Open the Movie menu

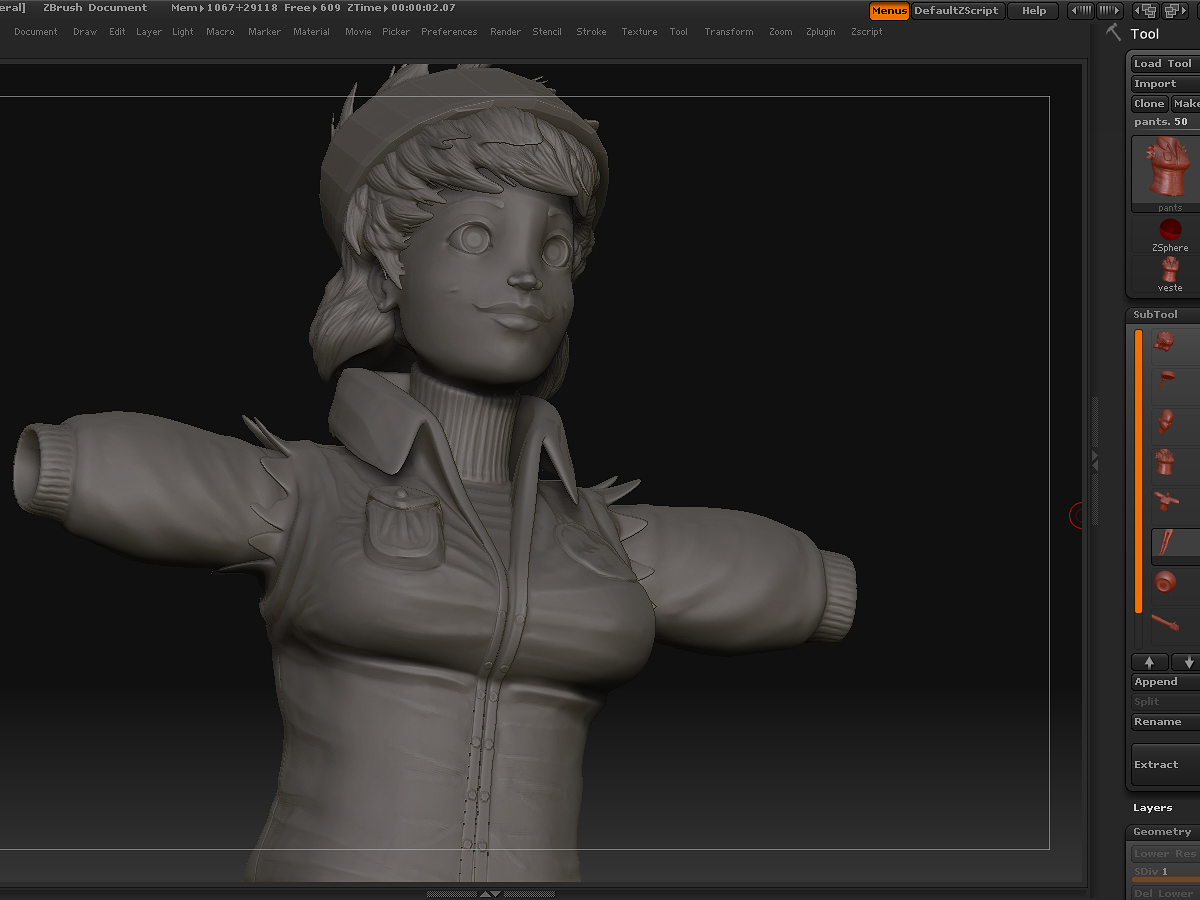[358, 32]
